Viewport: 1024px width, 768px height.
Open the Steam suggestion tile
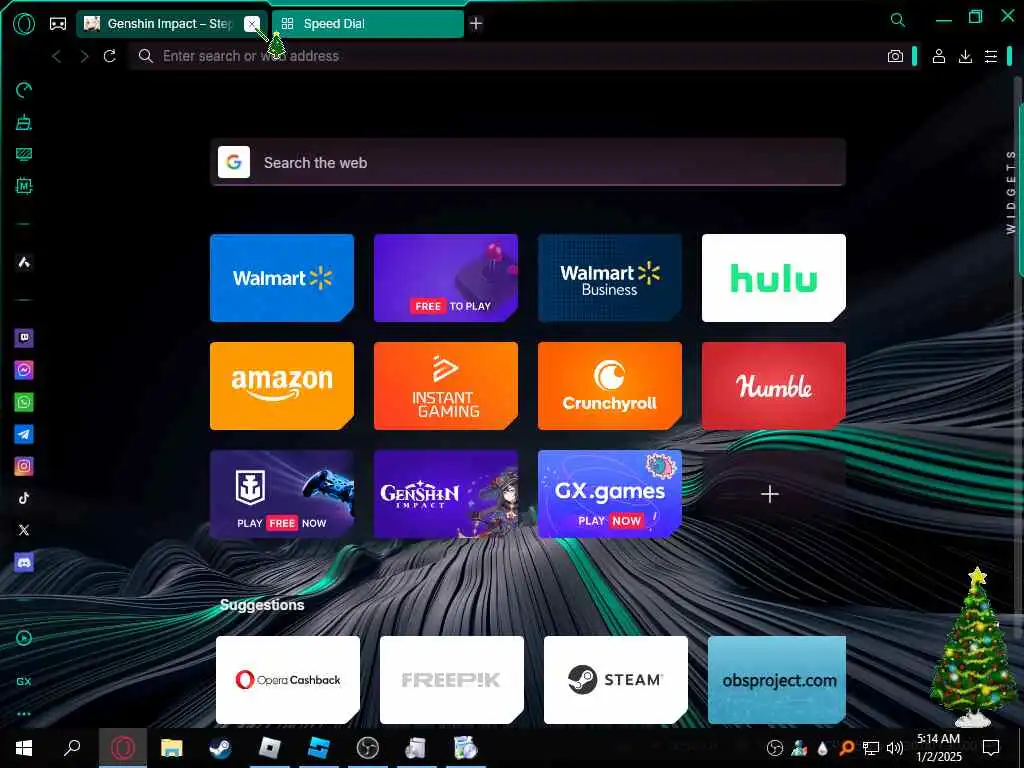(x=616, y=680)
